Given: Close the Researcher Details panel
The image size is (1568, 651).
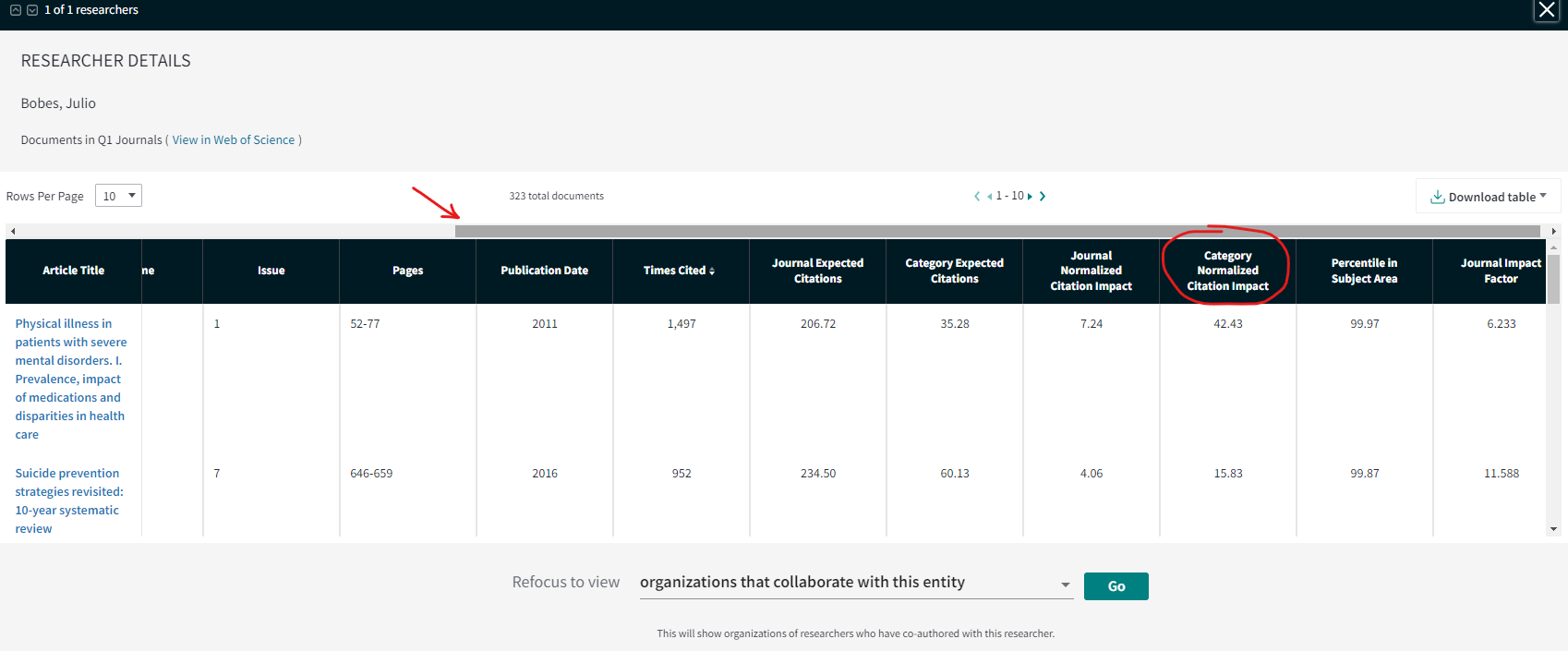Looking at the screenshot, I should click(x=1546, y=10).
